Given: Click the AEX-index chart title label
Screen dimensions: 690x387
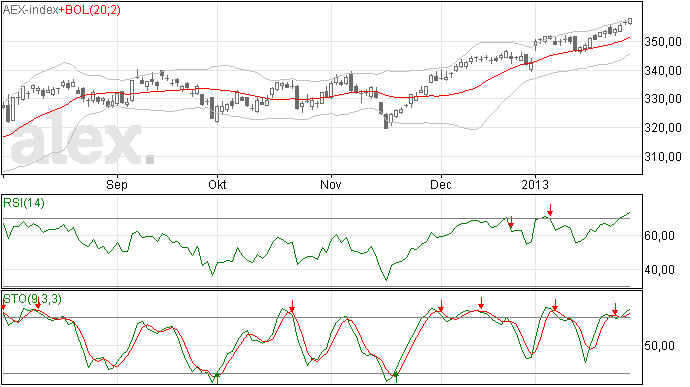Looking at the screenshot, I should click(30, 10).
